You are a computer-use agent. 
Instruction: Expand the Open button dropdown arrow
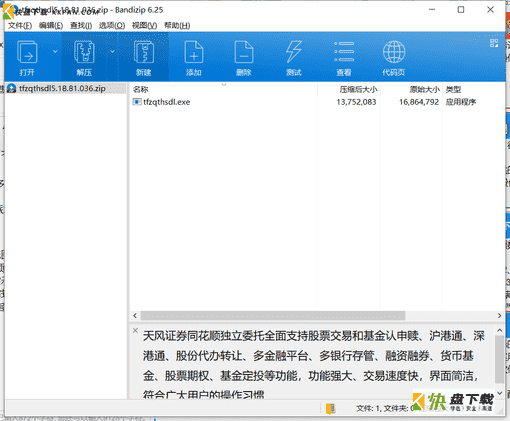[x=55, y=51]
